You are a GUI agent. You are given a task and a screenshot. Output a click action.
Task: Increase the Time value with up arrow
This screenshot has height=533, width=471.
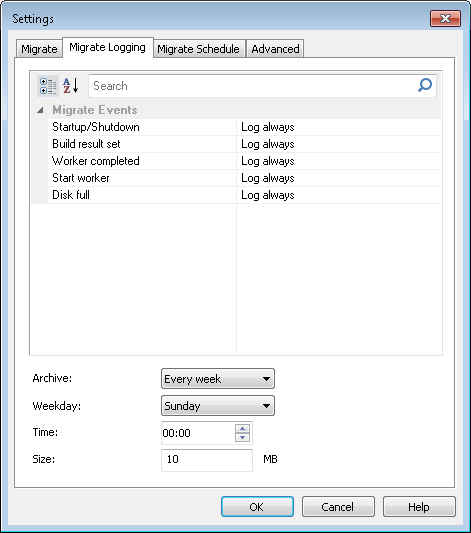[x=242, y=428]
